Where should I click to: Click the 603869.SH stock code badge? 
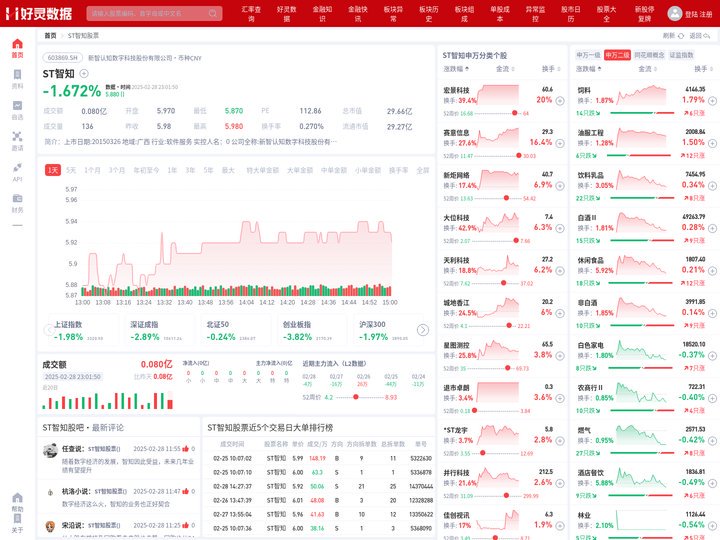click(63, 58)
